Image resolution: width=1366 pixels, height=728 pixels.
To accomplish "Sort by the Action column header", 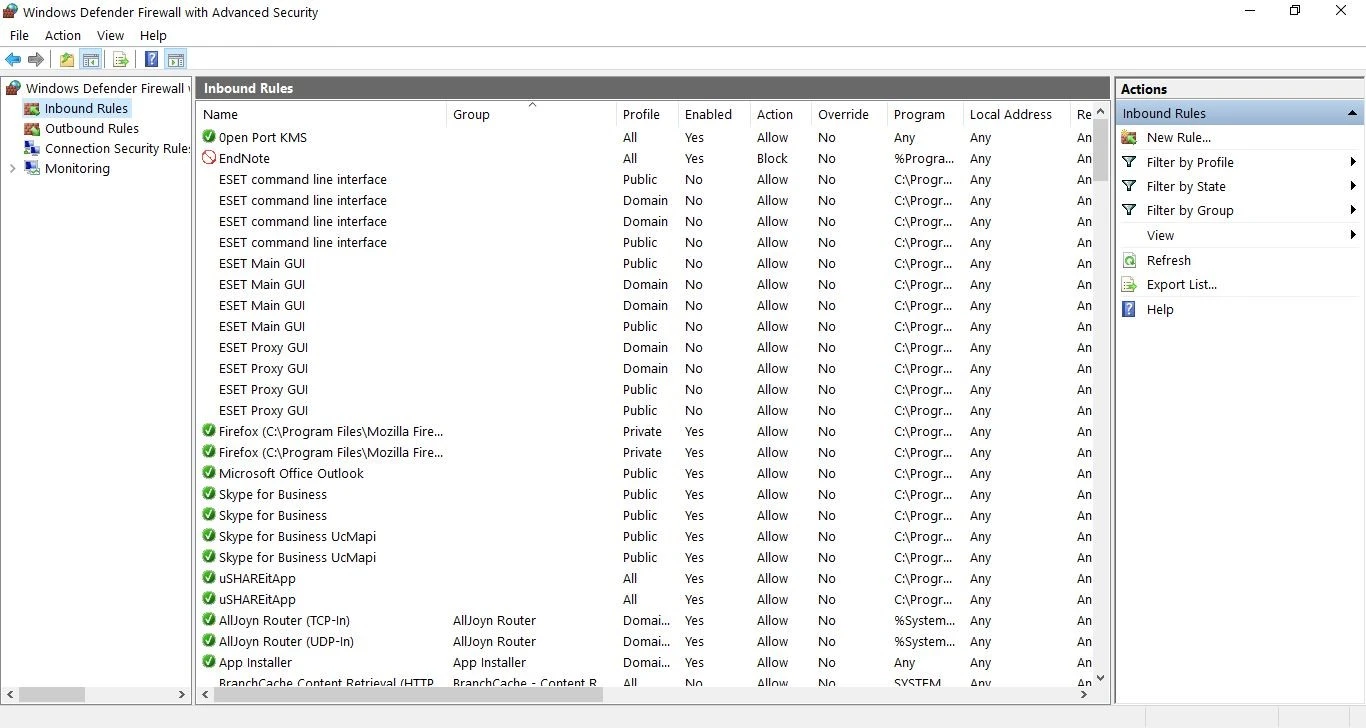I will pyautogui.click(x=780, y=114).
